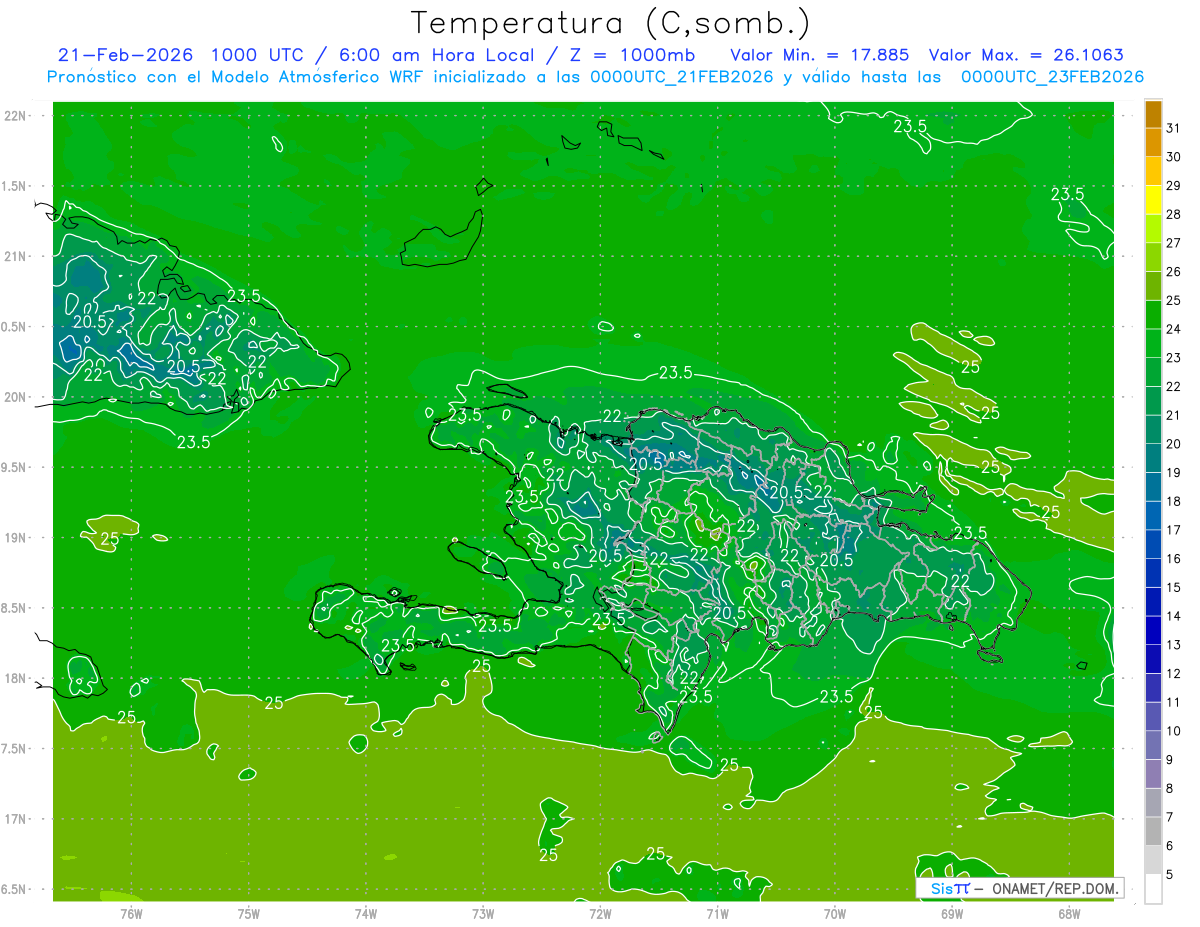This screenshot has height=927, width=1200.
Task: Click the '69W' longitude axis label
Action: tap(952, 913)
